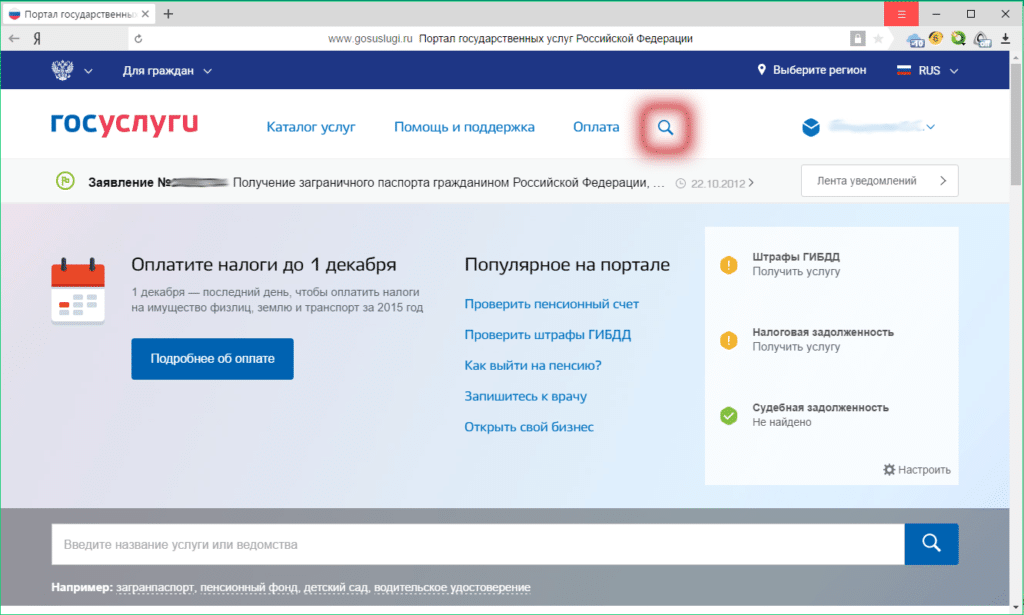Open Как выйти на пенсию? link

coord(533,365)
